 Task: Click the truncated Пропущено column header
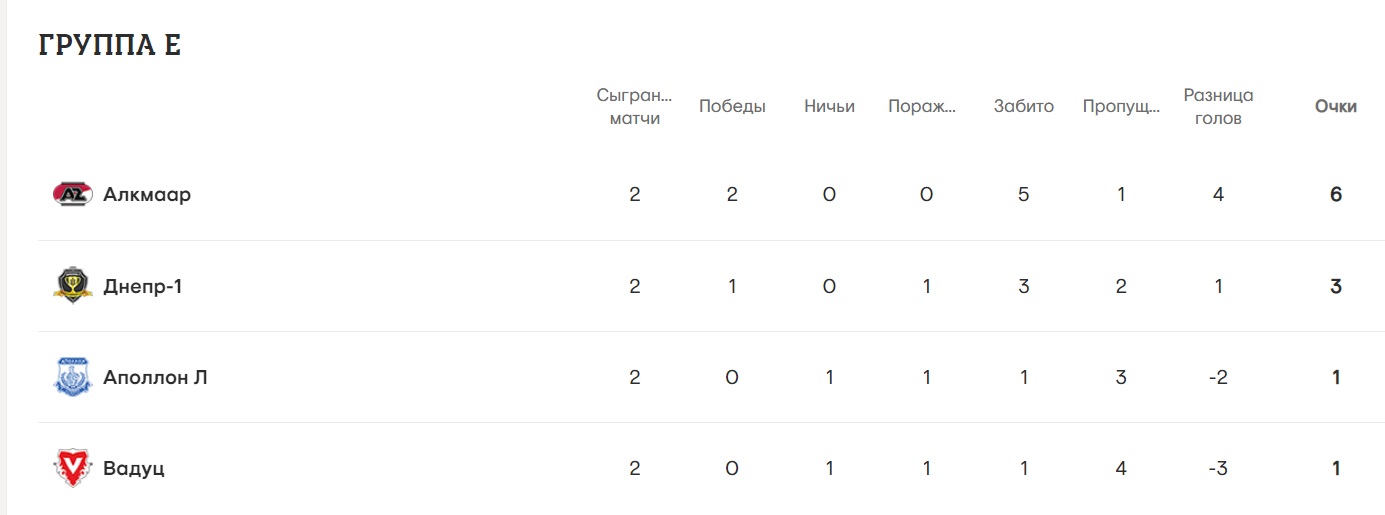click(x=1121, y=106)
